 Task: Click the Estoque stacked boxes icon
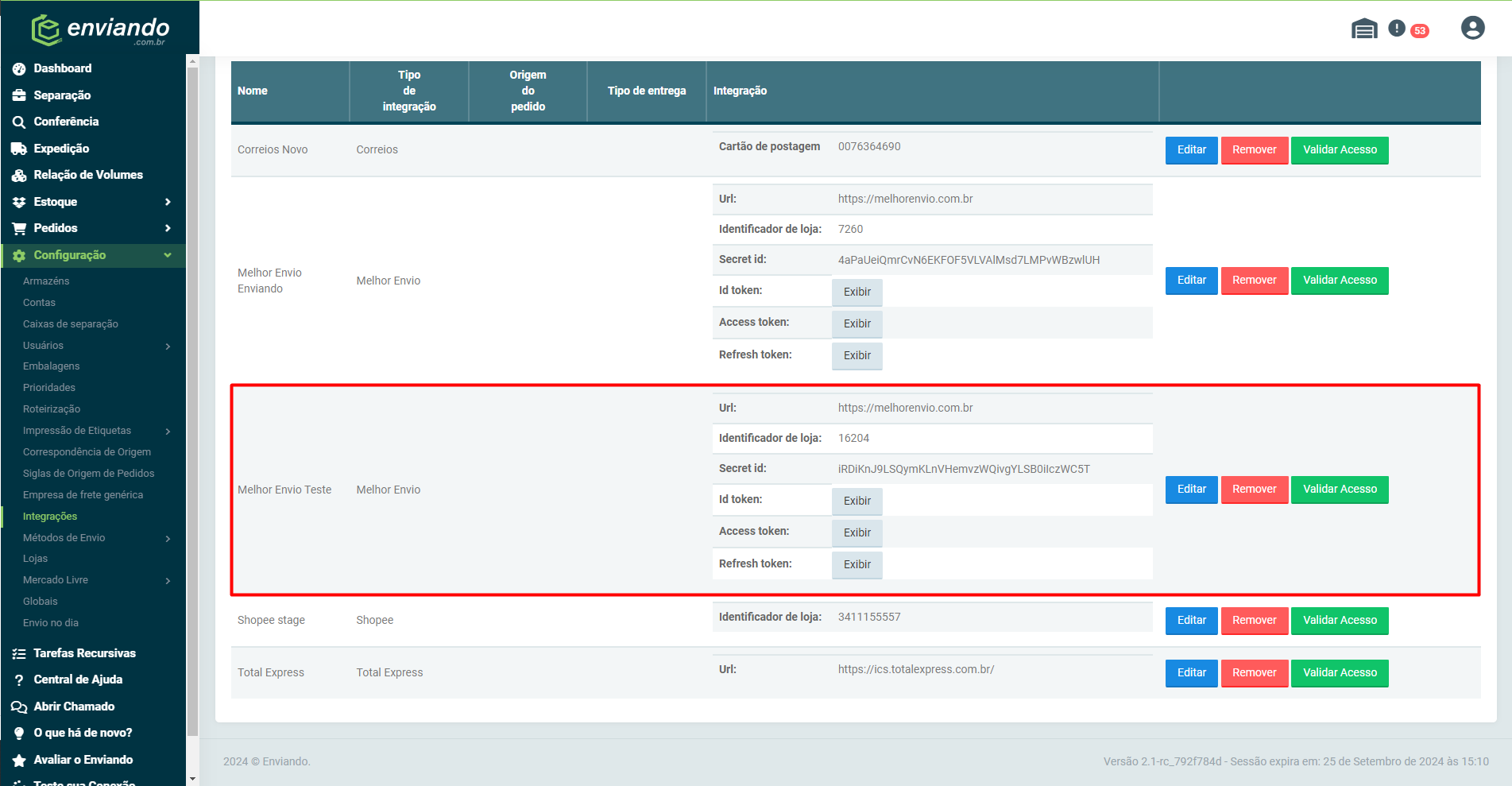coord(19,202)
